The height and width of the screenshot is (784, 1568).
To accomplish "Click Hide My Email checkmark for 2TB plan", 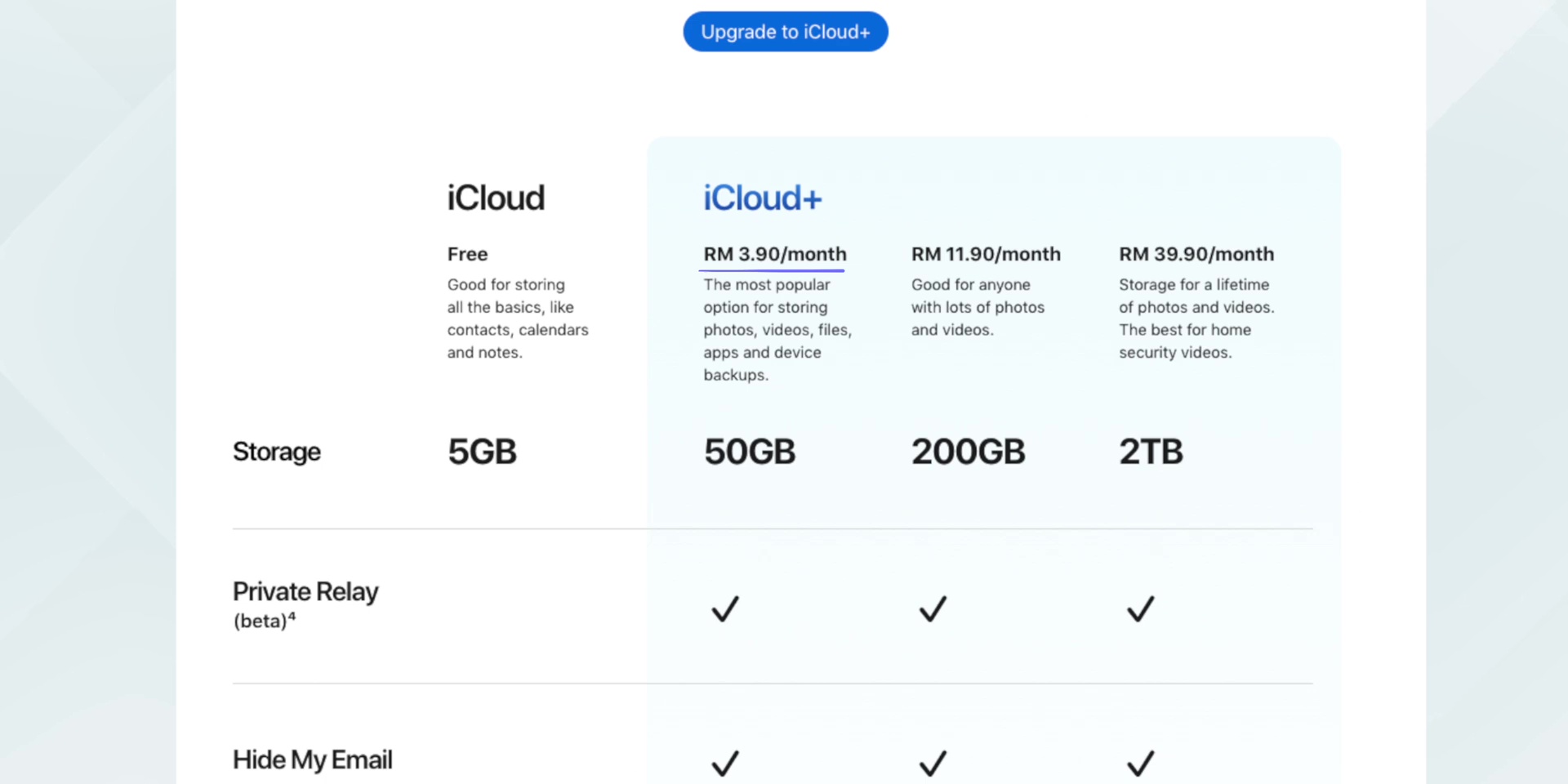I will coord(1141,763).
